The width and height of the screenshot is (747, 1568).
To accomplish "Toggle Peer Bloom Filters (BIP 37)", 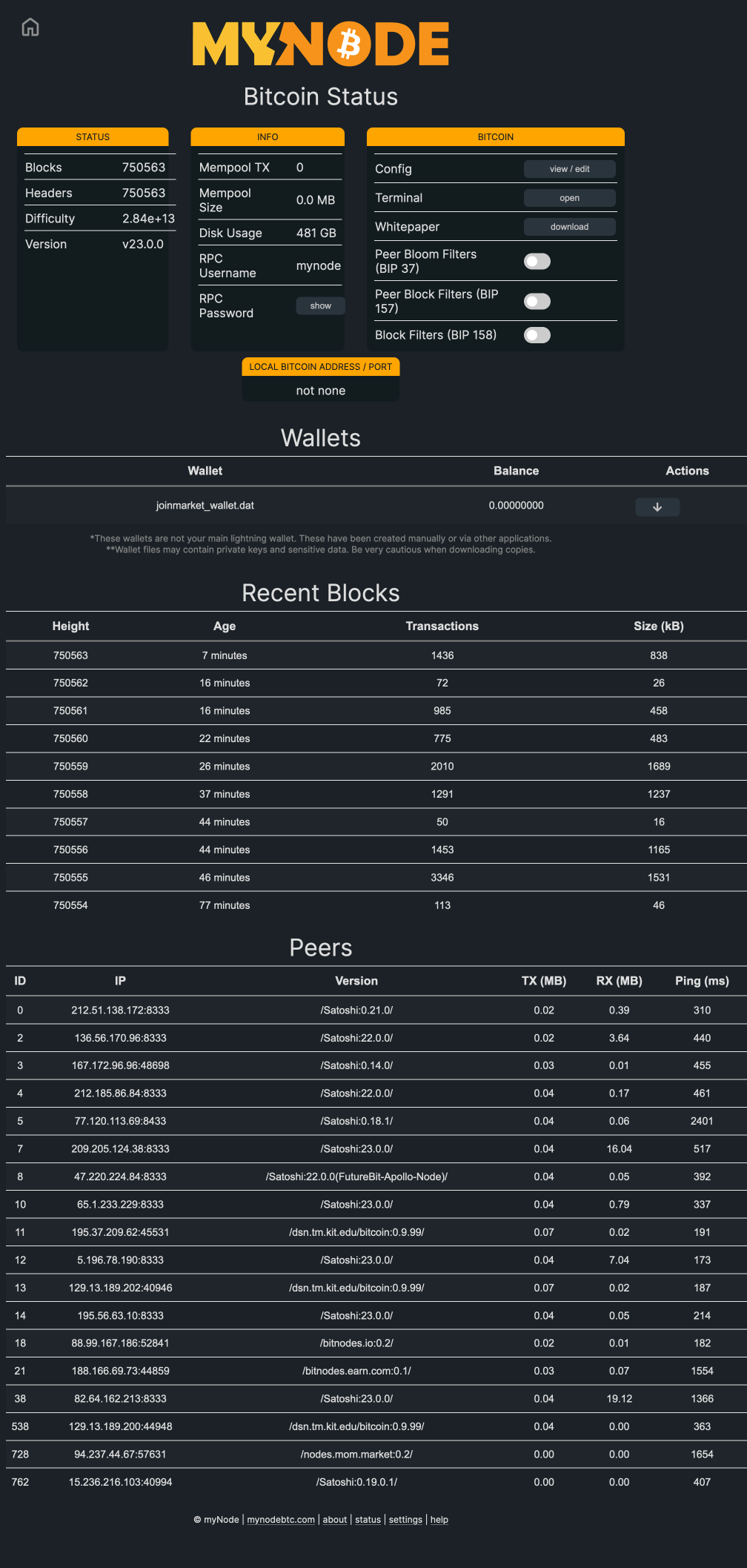I will click(x=537, y=262).
